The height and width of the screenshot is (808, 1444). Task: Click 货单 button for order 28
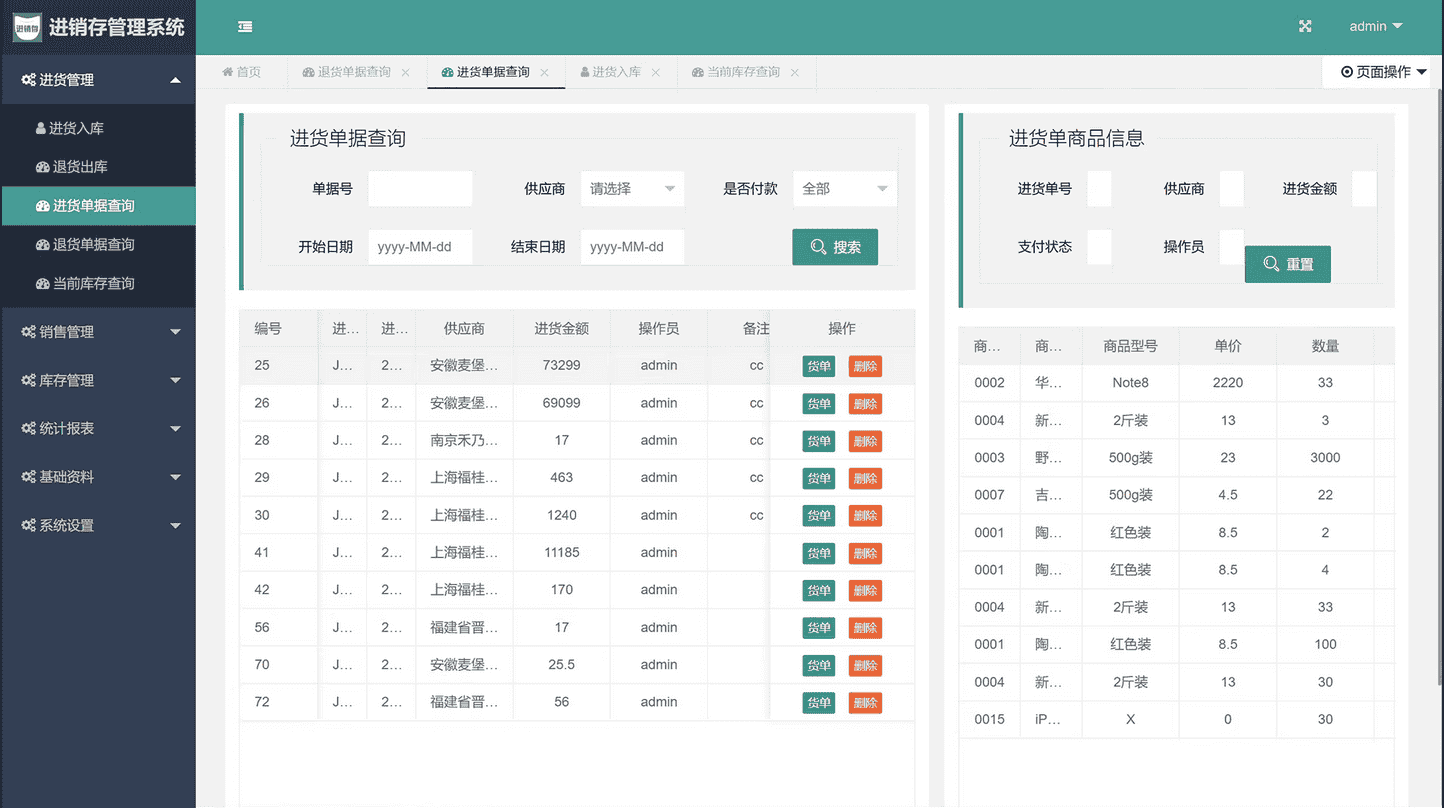(818, 441)
